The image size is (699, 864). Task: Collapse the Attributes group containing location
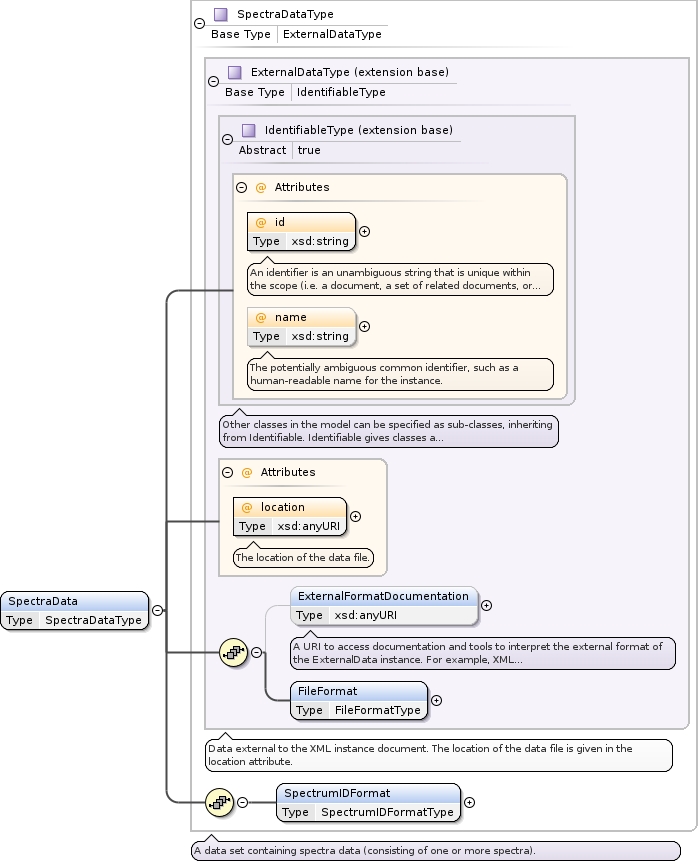pos(227,472)
